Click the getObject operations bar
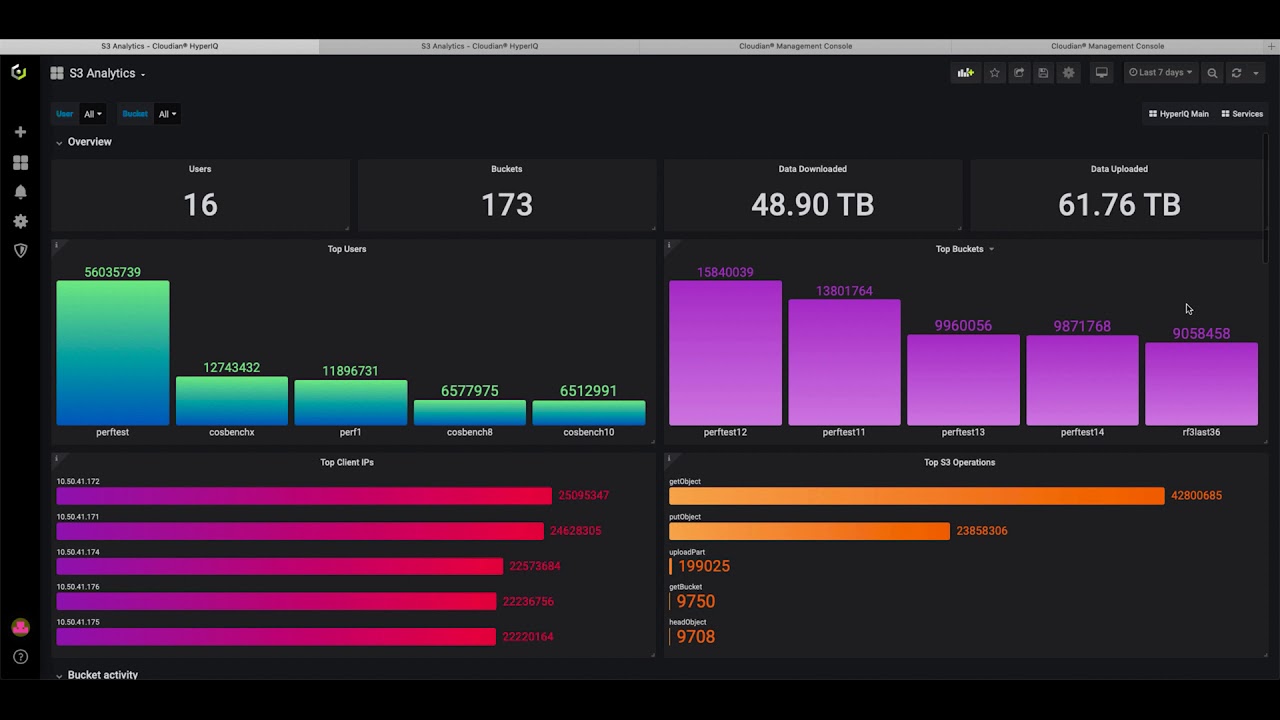This screenshot has width=1280, height=720. pyautogui.click(x=916, y=495)
